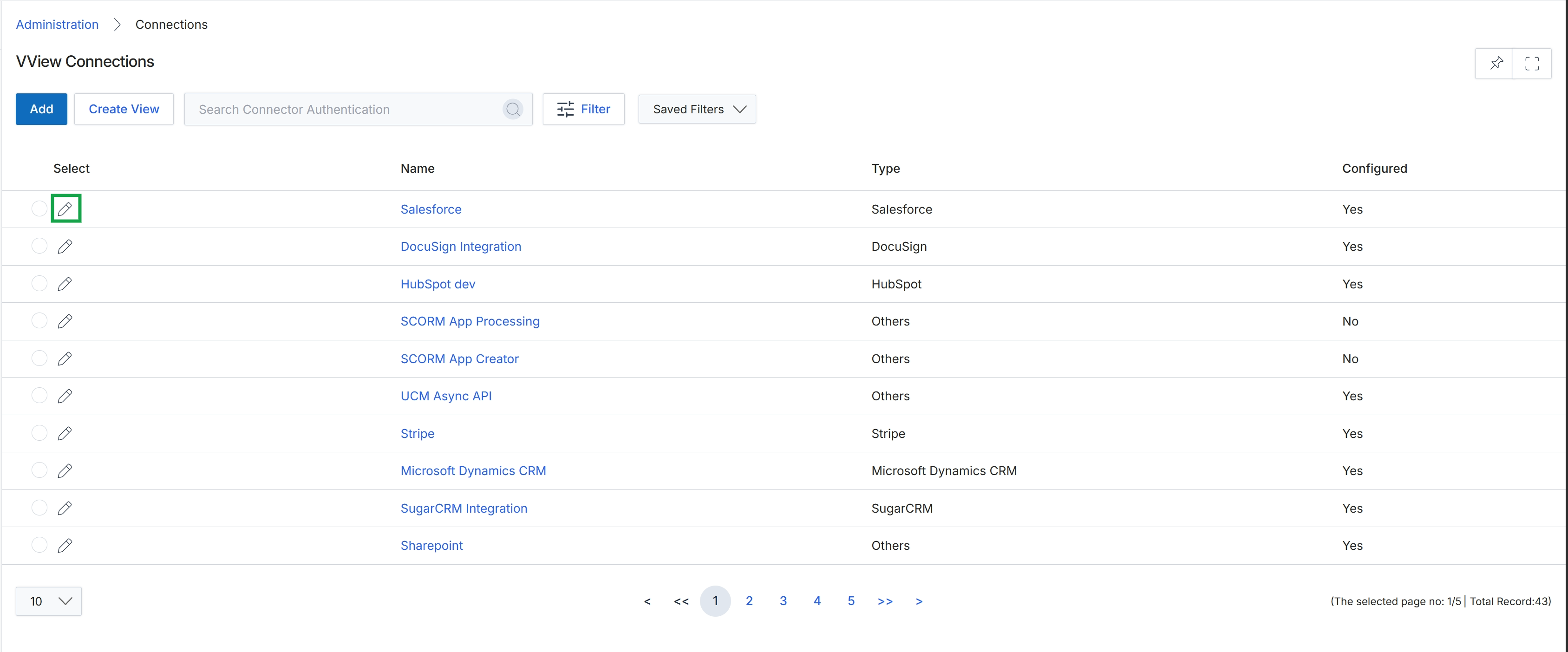
Task: Go to page 3
Action: click(784, 601)
